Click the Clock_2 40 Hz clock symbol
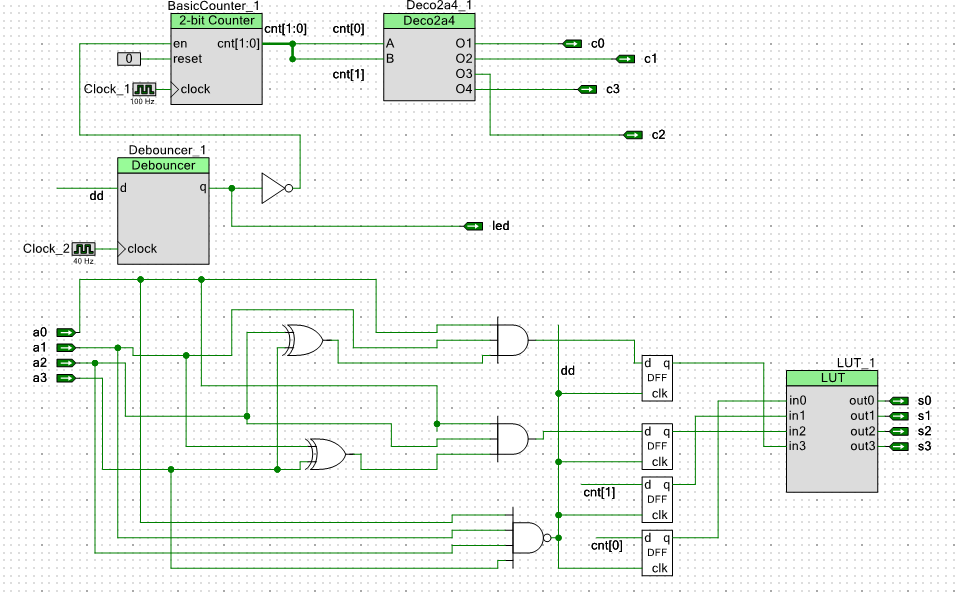The width and height of the screenshot is (956, 592). [x=84, y=248]
